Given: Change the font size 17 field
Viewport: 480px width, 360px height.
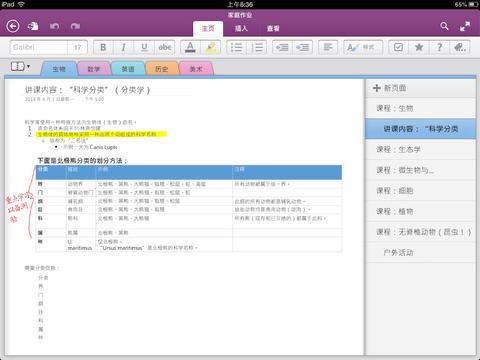Looking at the screenshot, I should click(x=78, y=47).
